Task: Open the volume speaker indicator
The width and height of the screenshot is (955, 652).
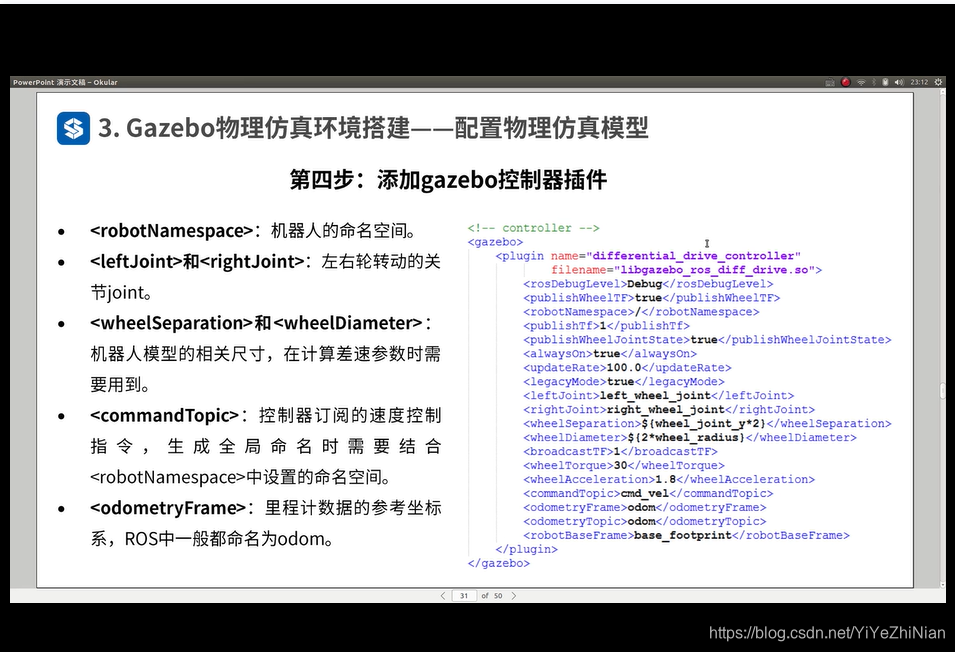Action: (x=899, y=82)
